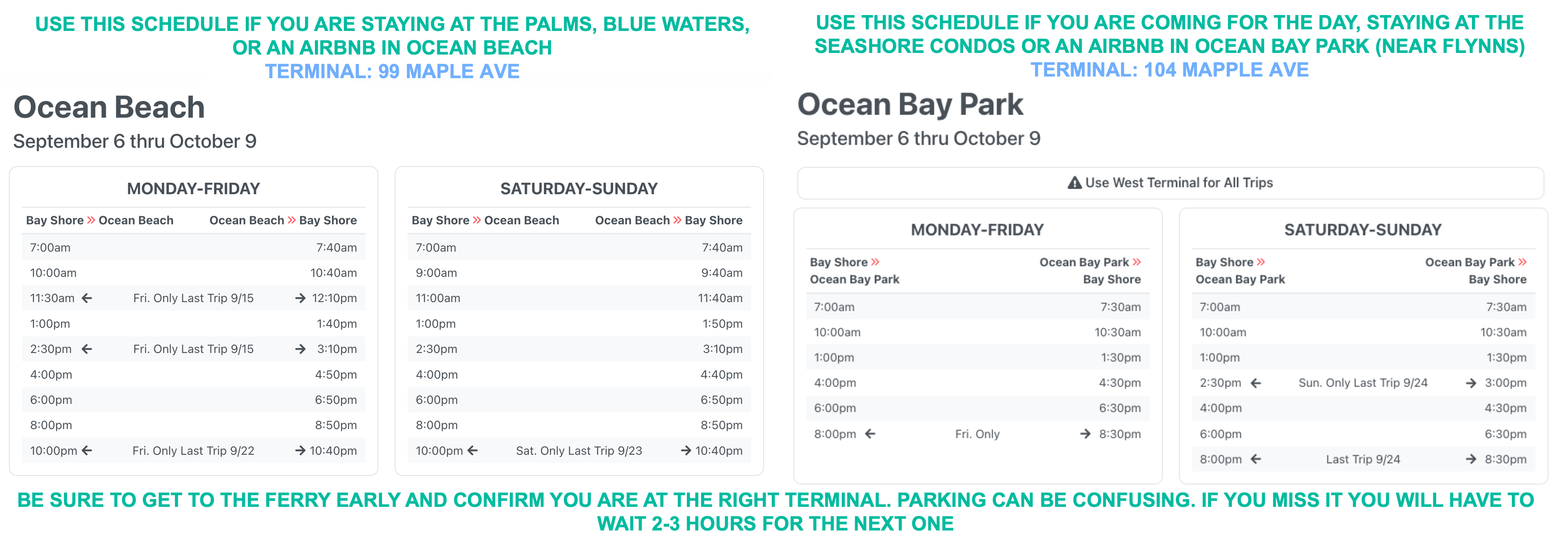Click right arrow before weekday 10:40pm Ocean Beach
Image resolution: width=1568 pixels, height=548 pixels.
pos(300,451)
